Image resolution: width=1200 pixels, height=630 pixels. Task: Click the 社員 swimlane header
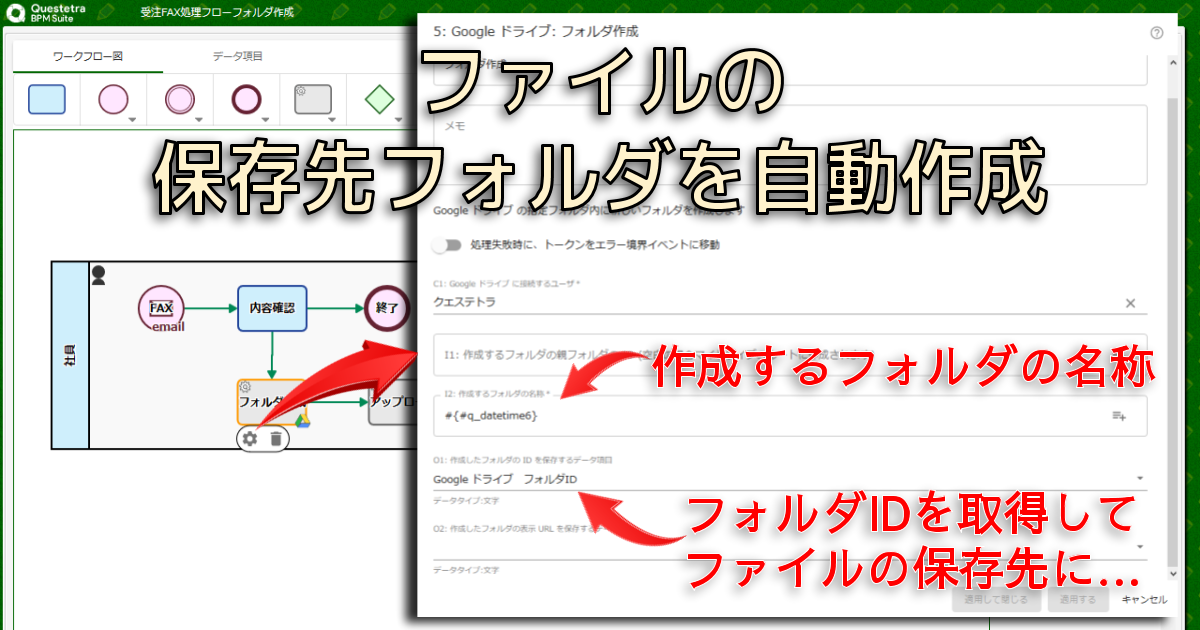[69, 355]
